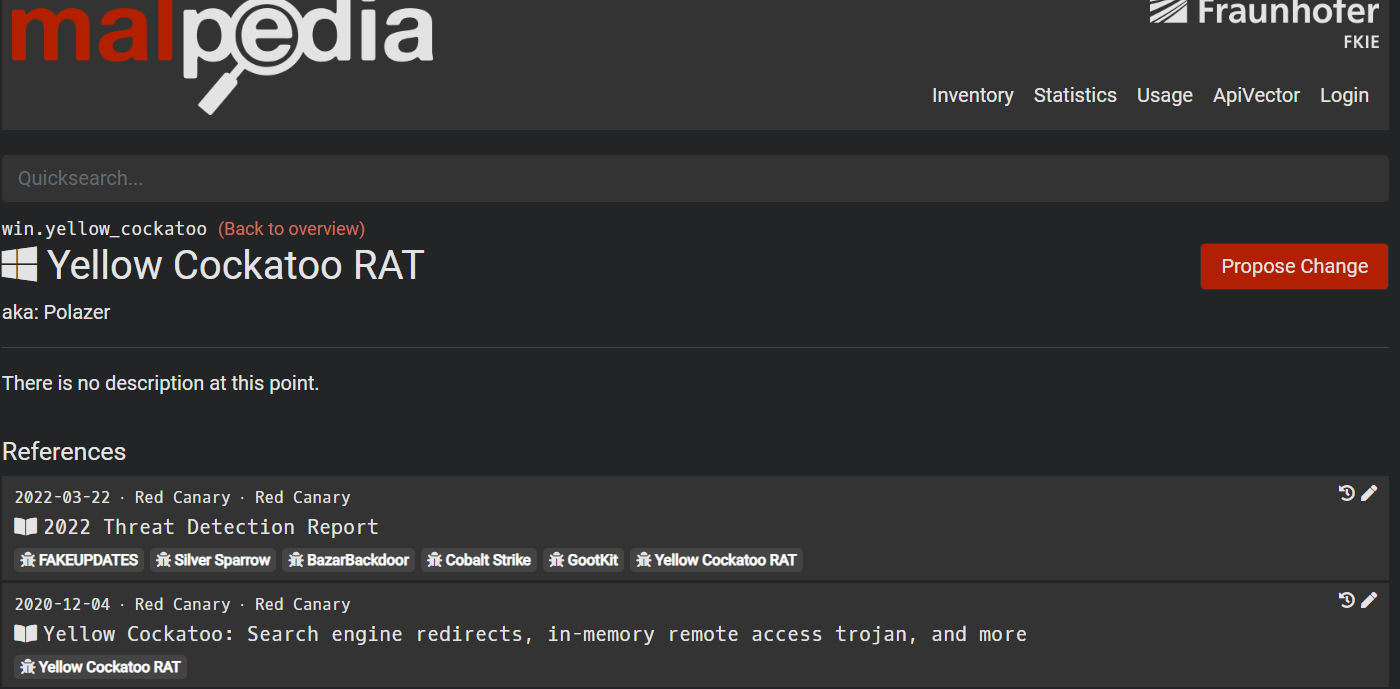Click the aka: Polazer alias text
Viewport: 1400px width, 689px height.
[56, 312]
